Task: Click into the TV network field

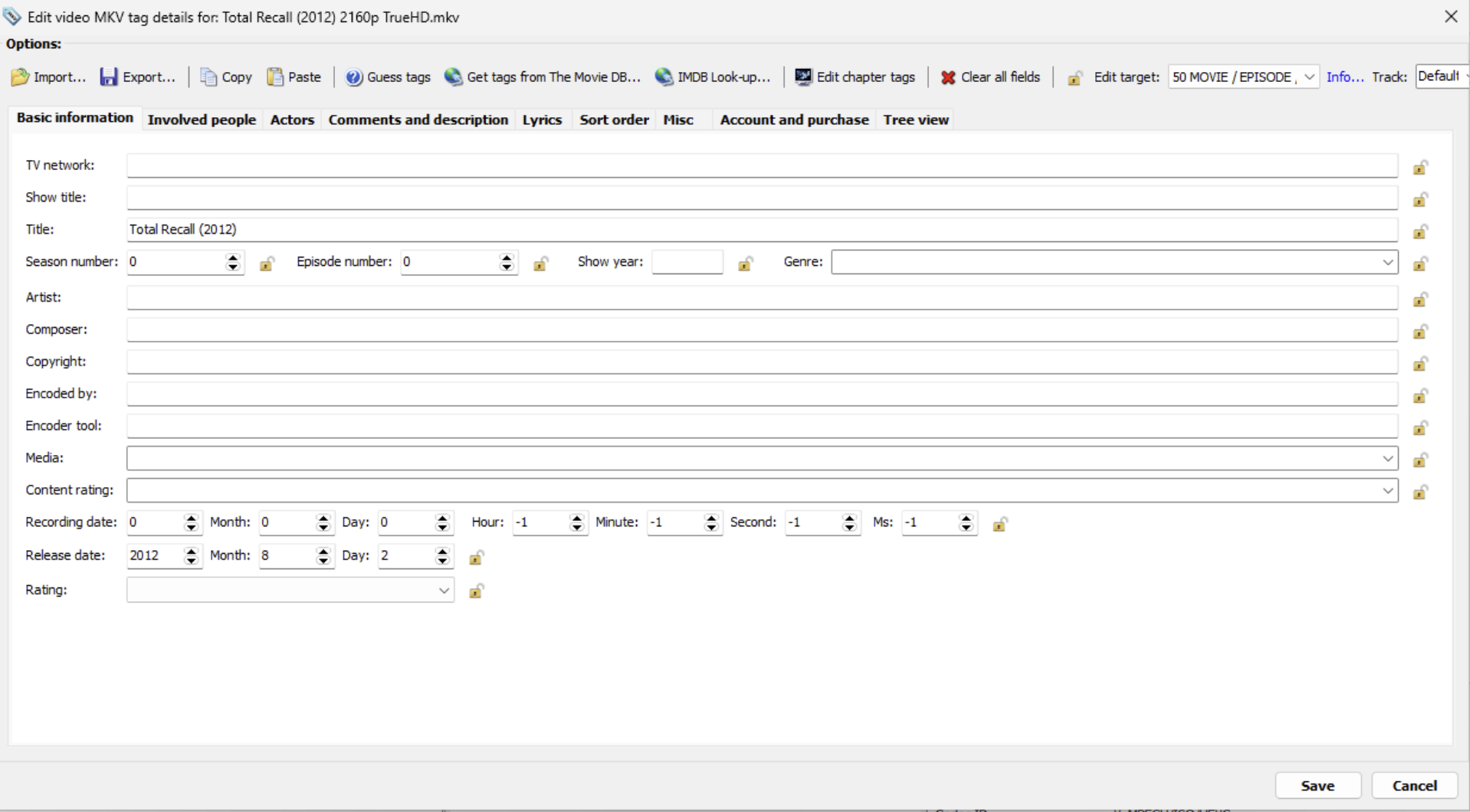Action: click(x=762, y=165)
